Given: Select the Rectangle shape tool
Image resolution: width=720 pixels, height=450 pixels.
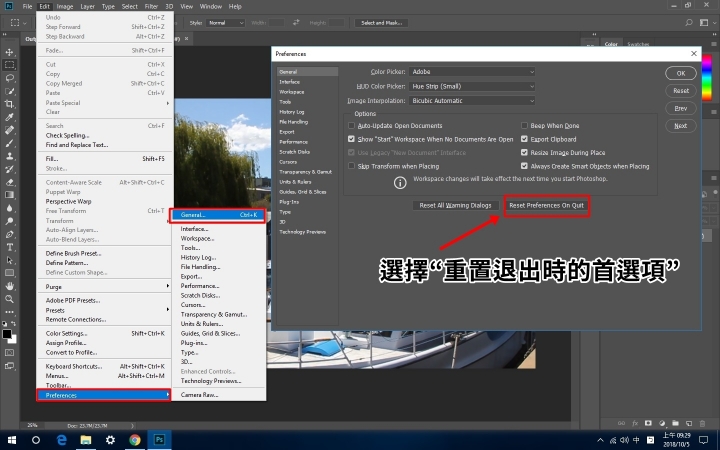Looking at the screenshot, I should [x=9, y=273].
